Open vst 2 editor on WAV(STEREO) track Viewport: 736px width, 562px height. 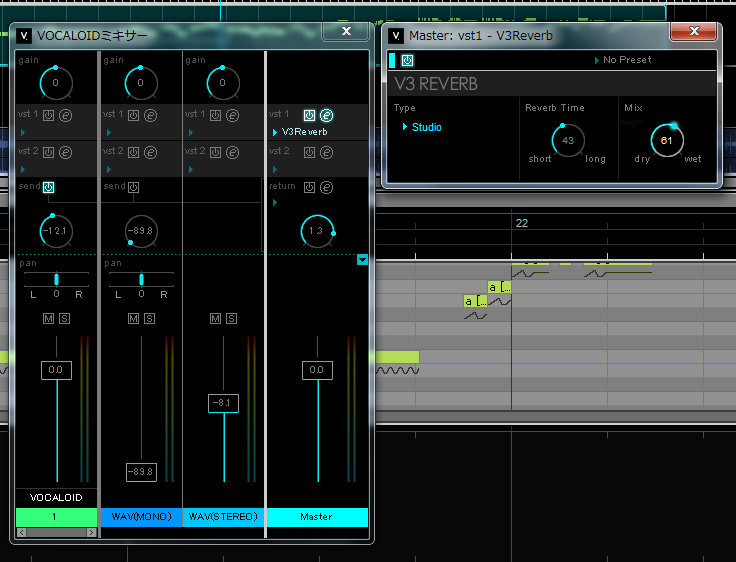pos(232,152)
